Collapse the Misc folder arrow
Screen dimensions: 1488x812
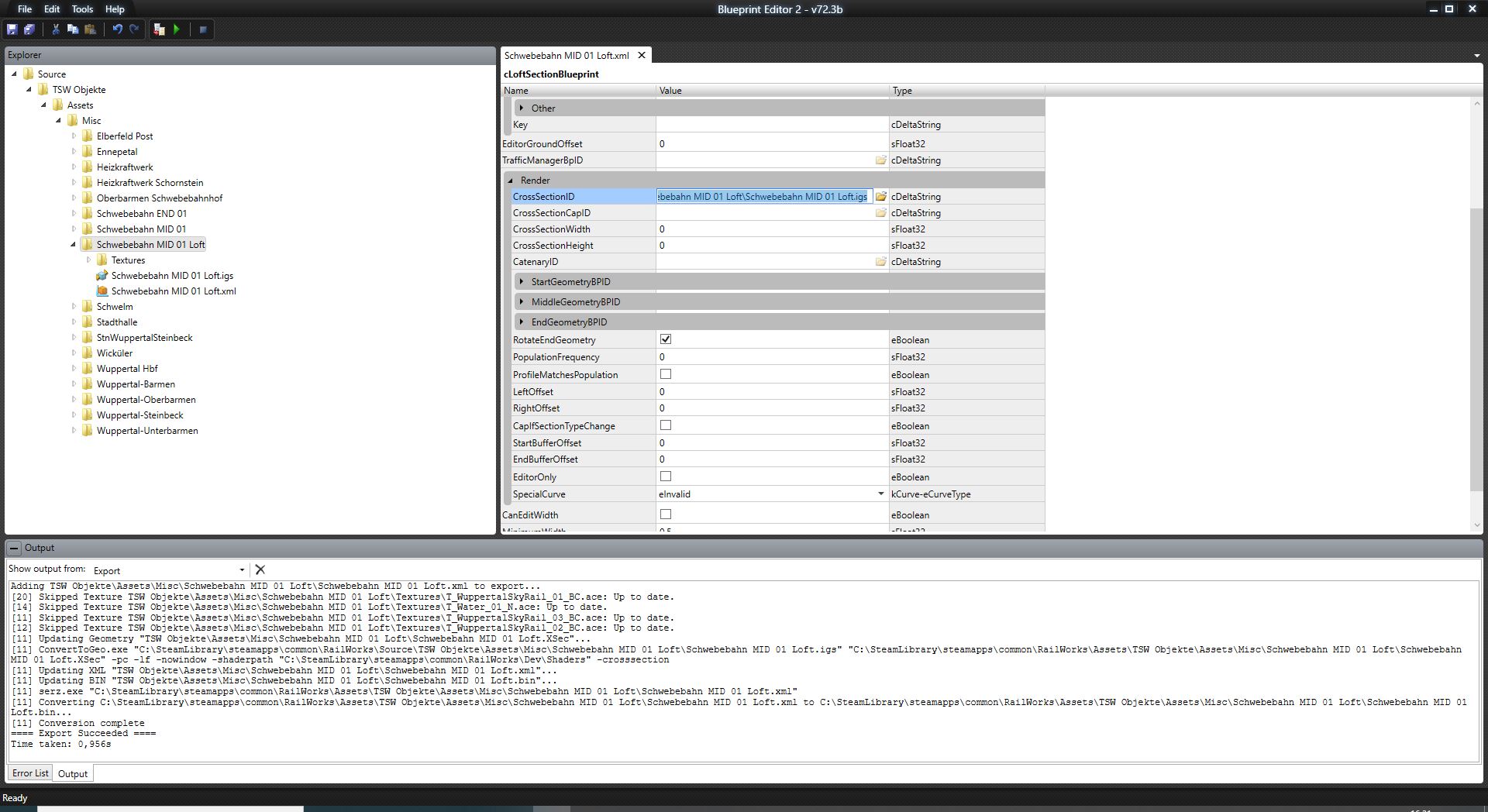tap(59, 121)
